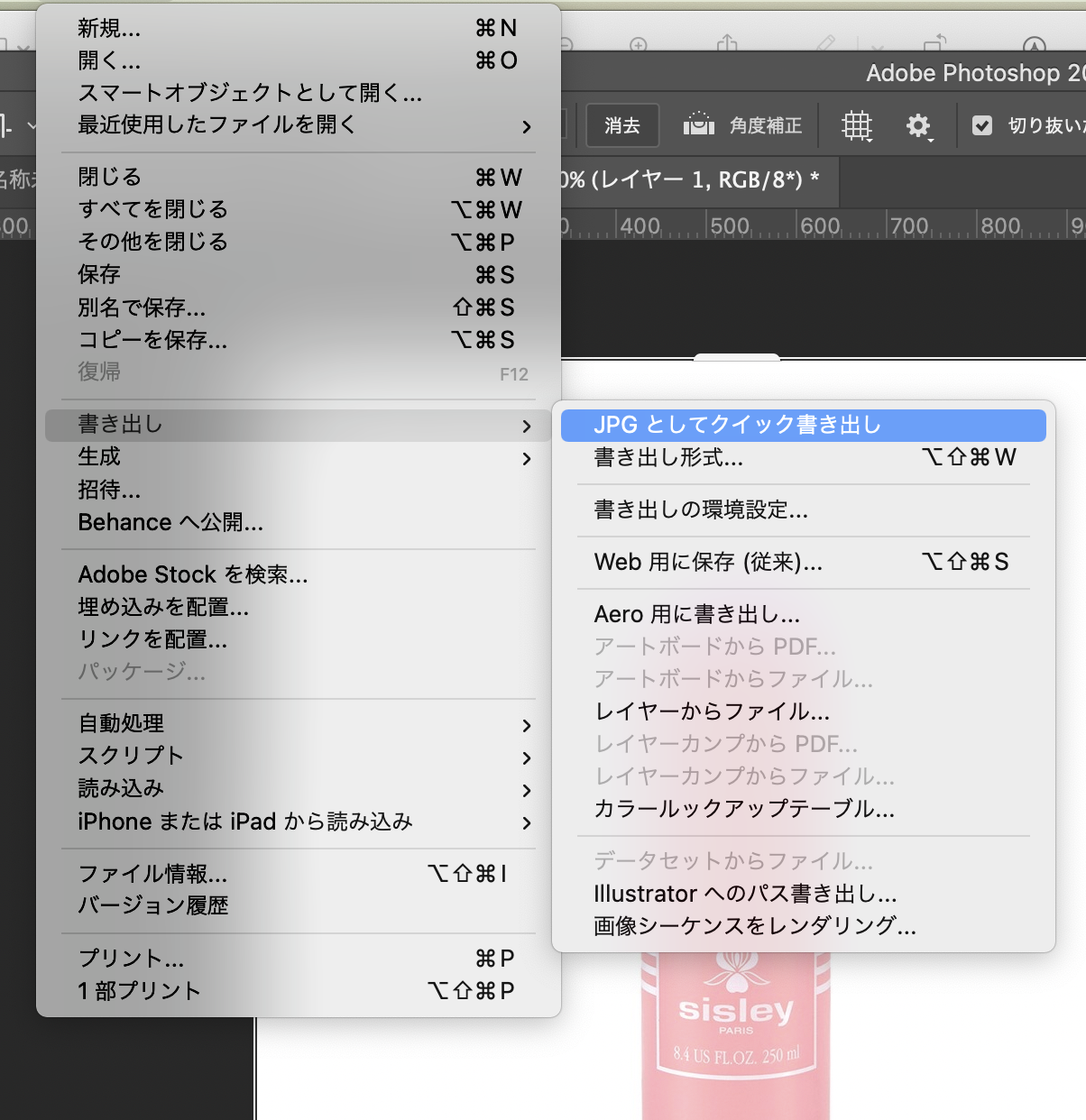Toggle the 切り抜い… checkbox in options bar
Screen dimensions: 1086x1120
click(x=982, y=125)
